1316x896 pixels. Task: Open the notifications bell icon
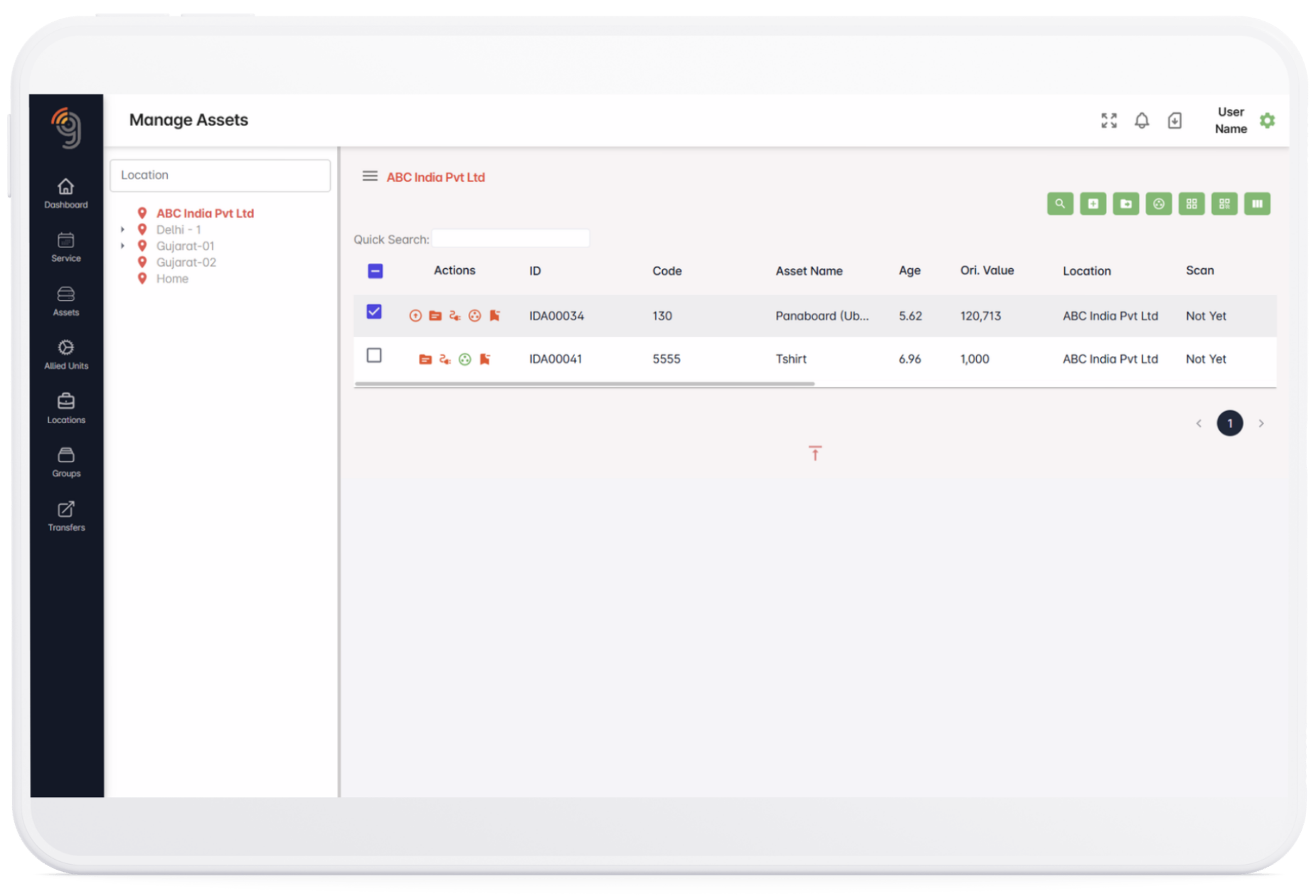1142,121
